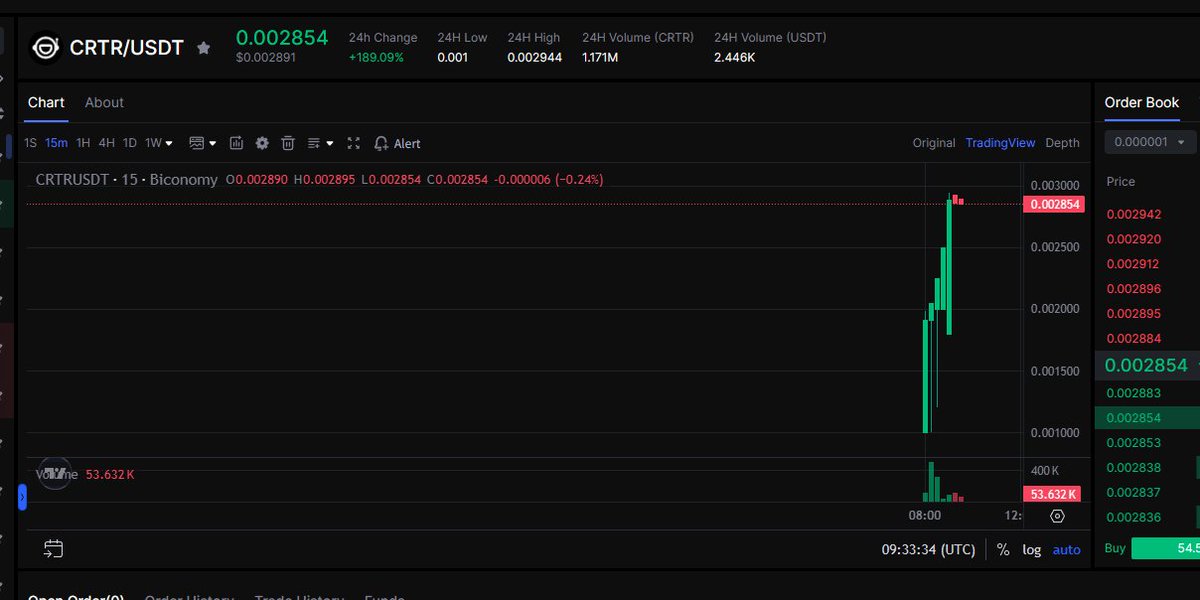The width and height of the screenshot is (1200, 600).
Task: Add CRTR/USDT to favorites with star
Action: coord(204,47)
